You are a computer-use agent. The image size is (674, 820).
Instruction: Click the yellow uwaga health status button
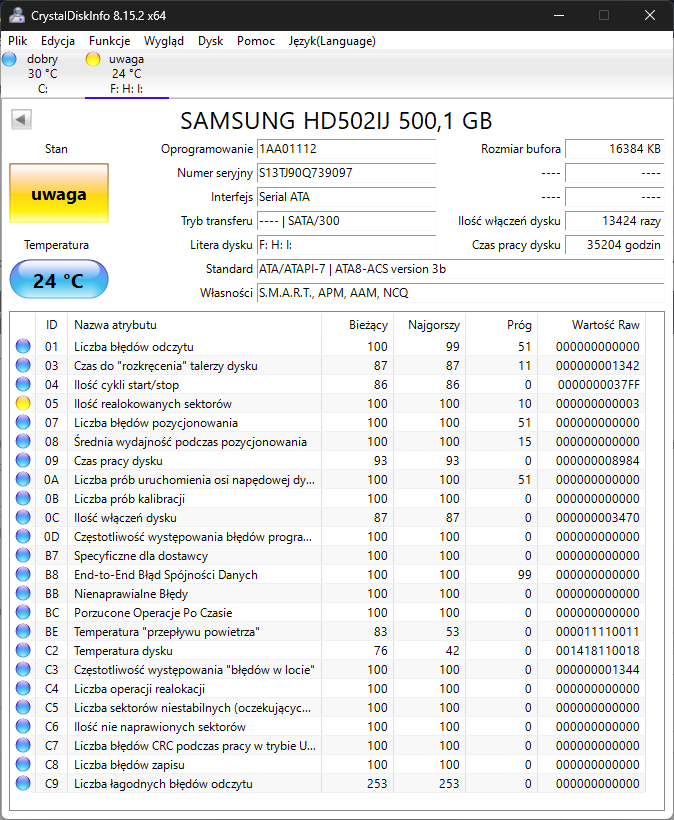[x=59, y=193]
